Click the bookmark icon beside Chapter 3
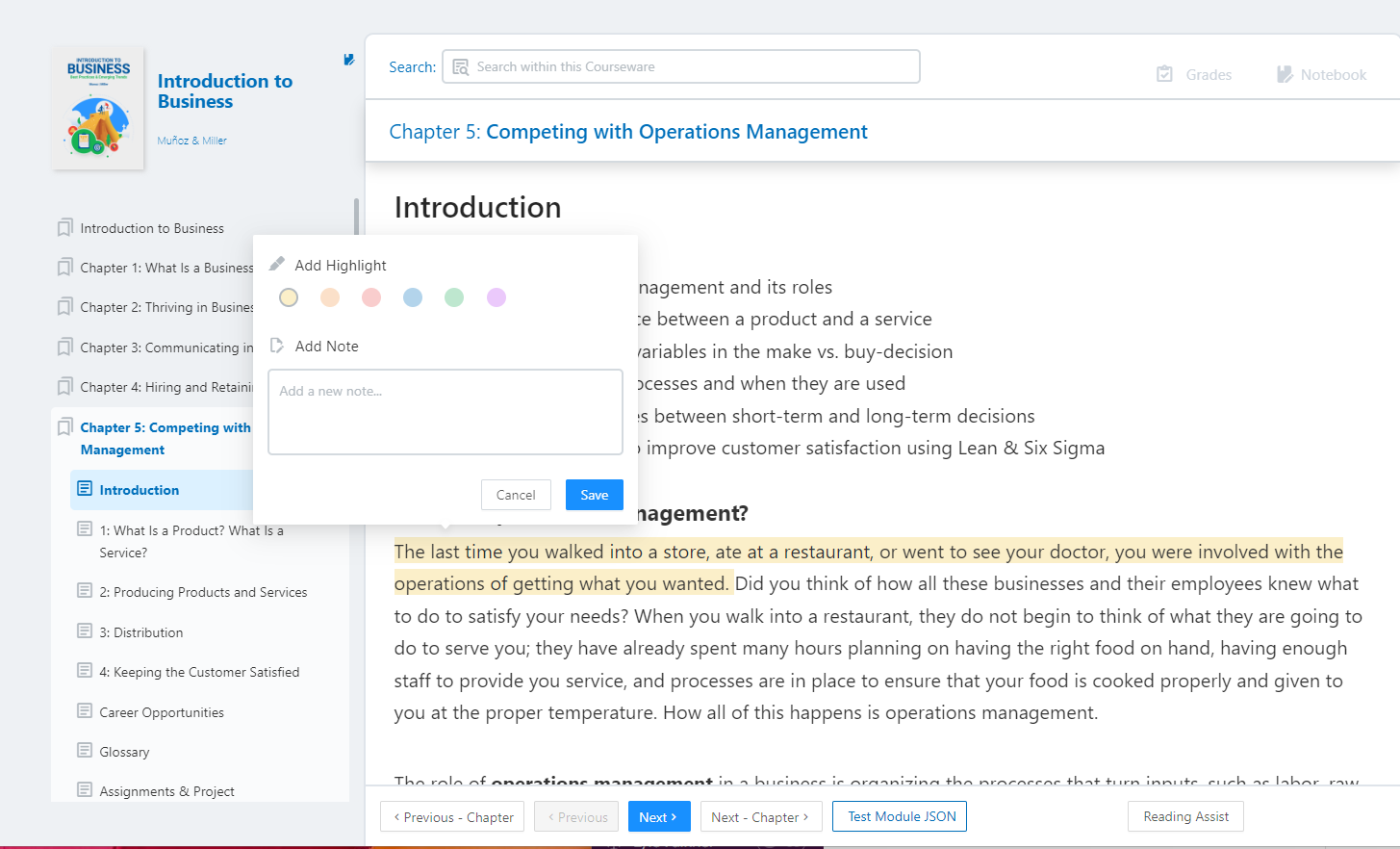Viewport: 1400px width, 849px height. [64, 347]
